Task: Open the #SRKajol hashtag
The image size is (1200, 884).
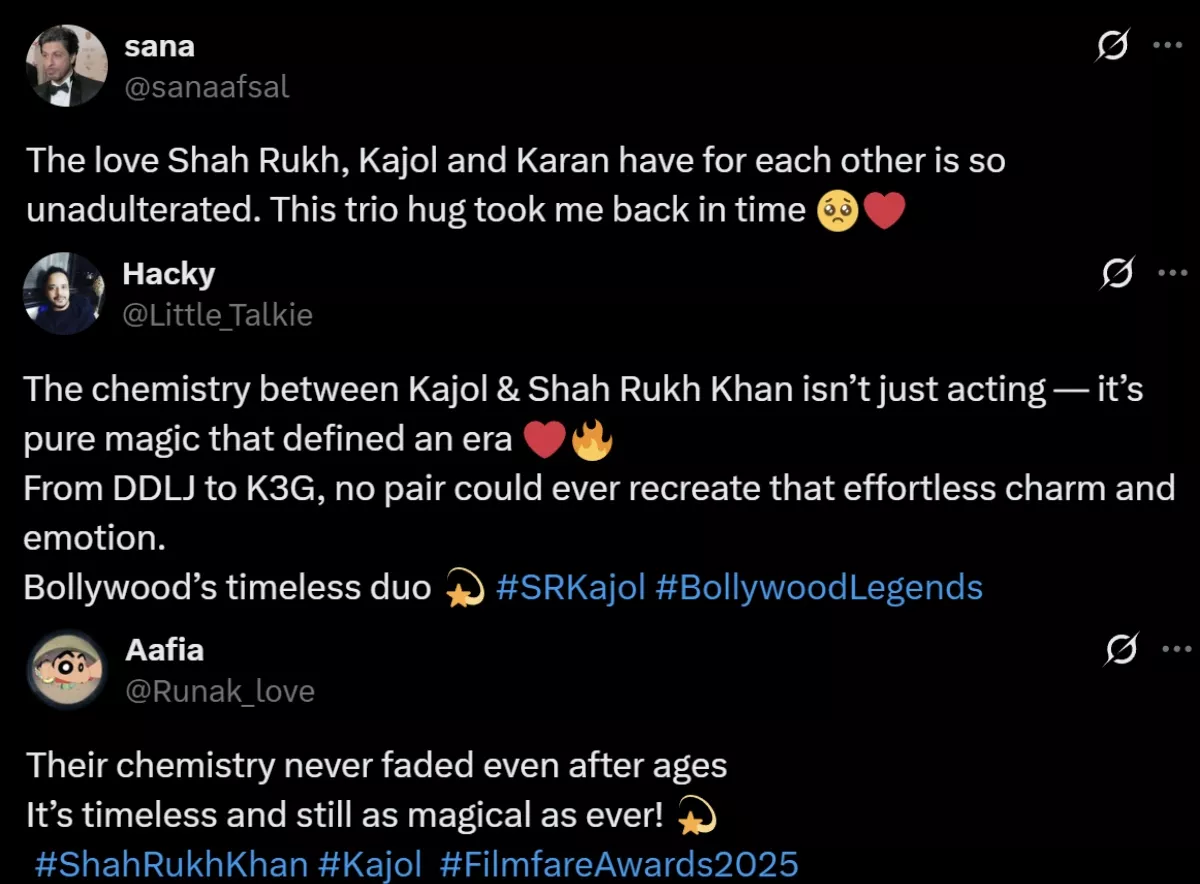Action: (570, 587)
